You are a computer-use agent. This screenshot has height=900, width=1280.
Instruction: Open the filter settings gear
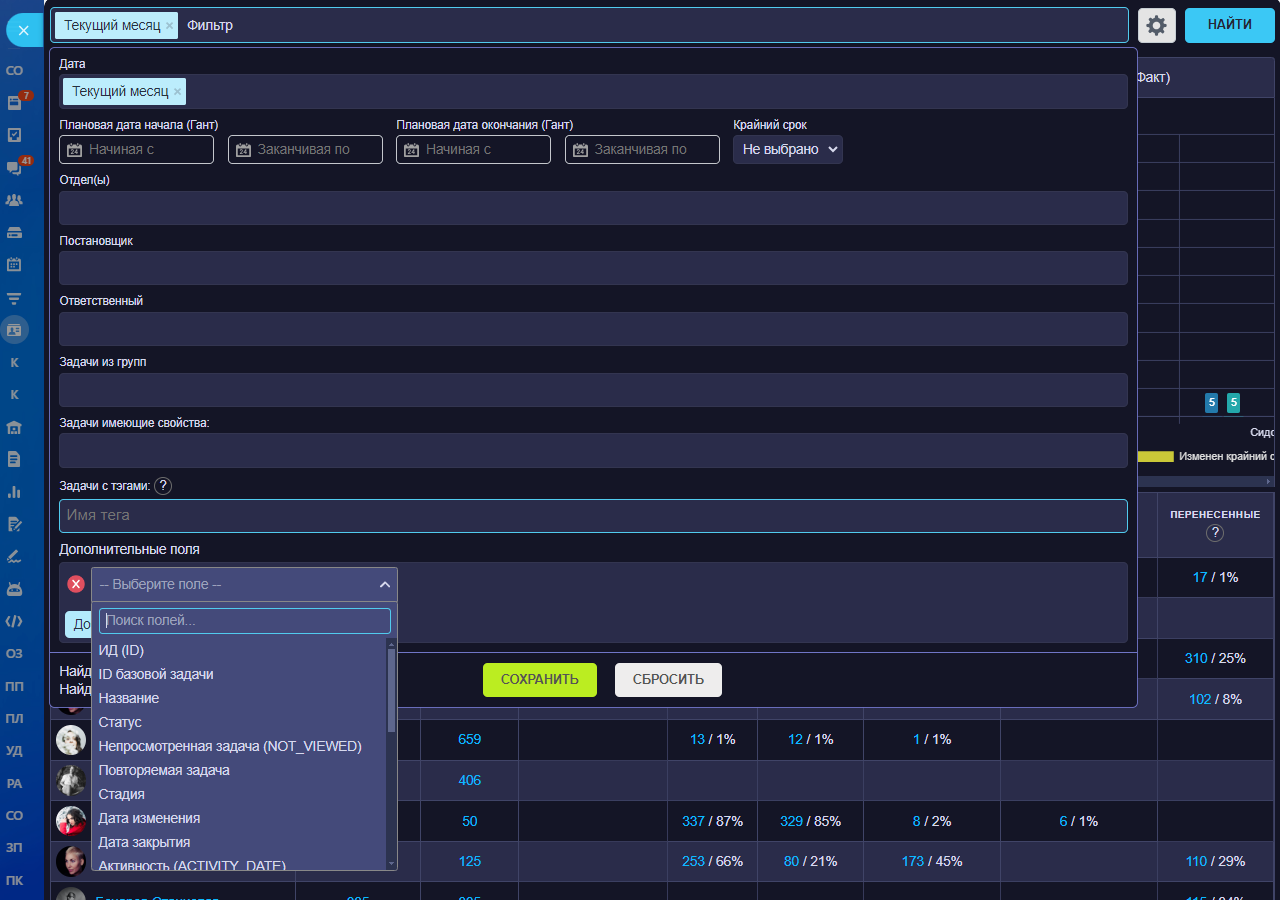1156,25
